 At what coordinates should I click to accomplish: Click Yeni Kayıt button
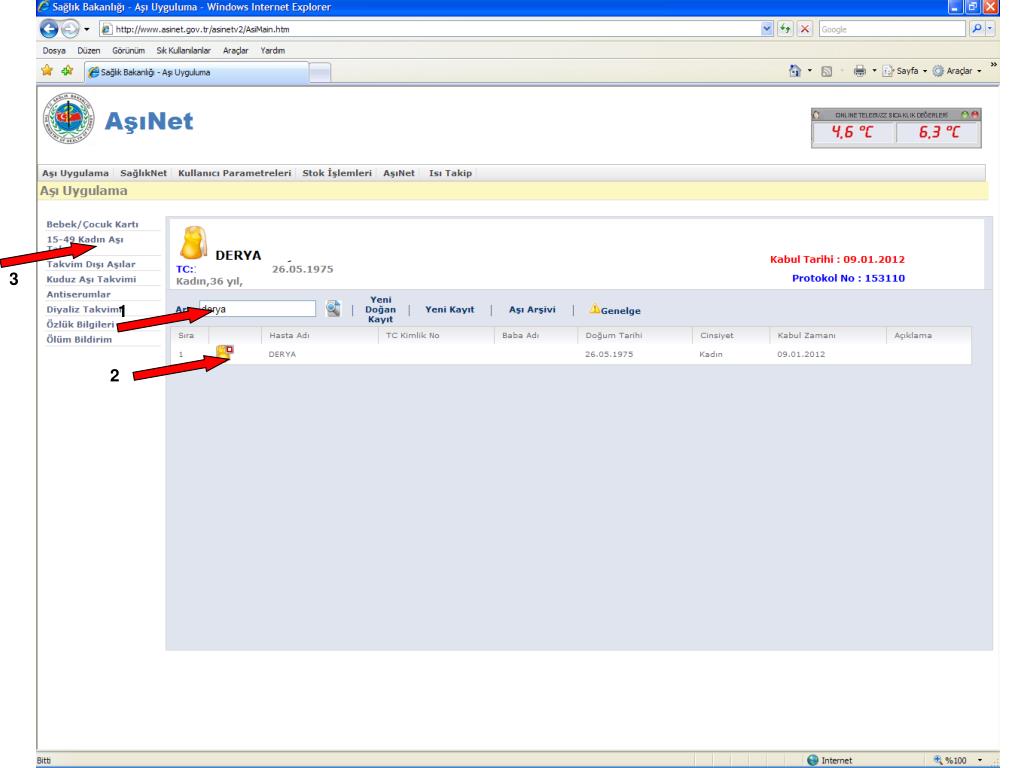449,310
